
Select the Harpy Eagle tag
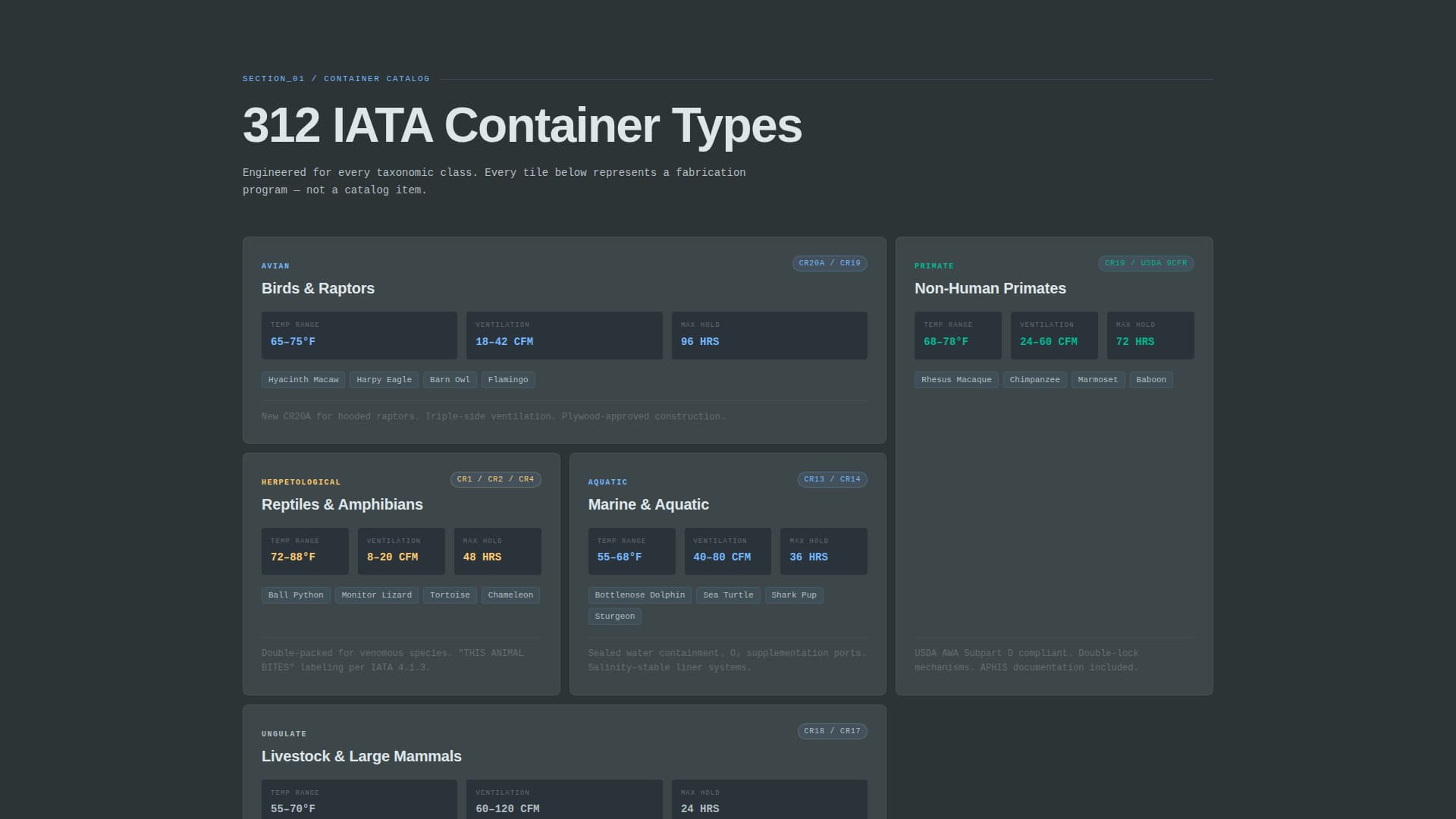384,380
